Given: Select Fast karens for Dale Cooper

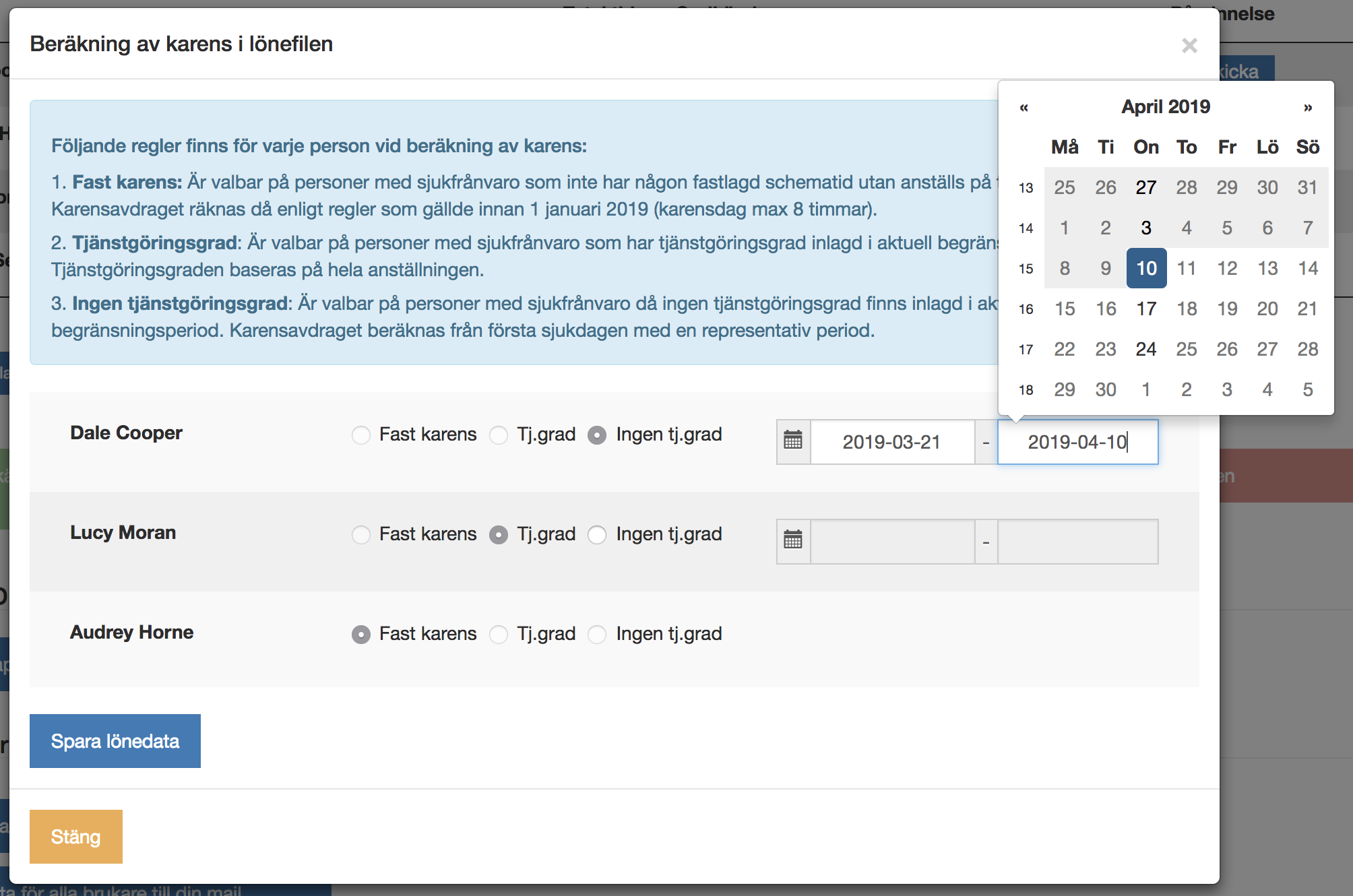Looking at the screenshot, I should [x=361, y=435].
